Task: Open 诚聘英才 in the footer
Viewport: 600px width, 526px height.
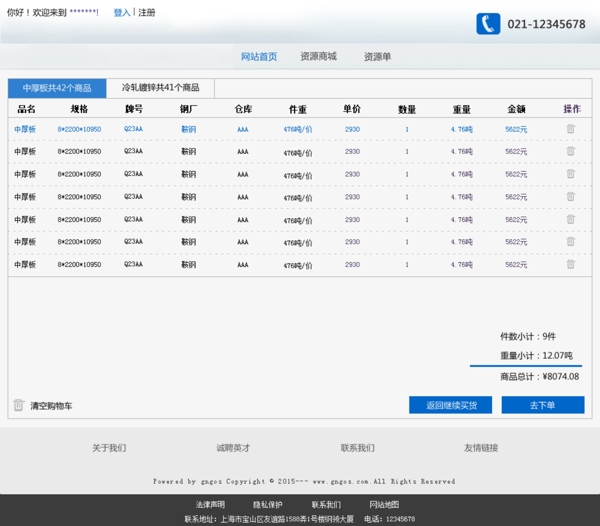Action: pyautogui.click(x=233, y=448)
